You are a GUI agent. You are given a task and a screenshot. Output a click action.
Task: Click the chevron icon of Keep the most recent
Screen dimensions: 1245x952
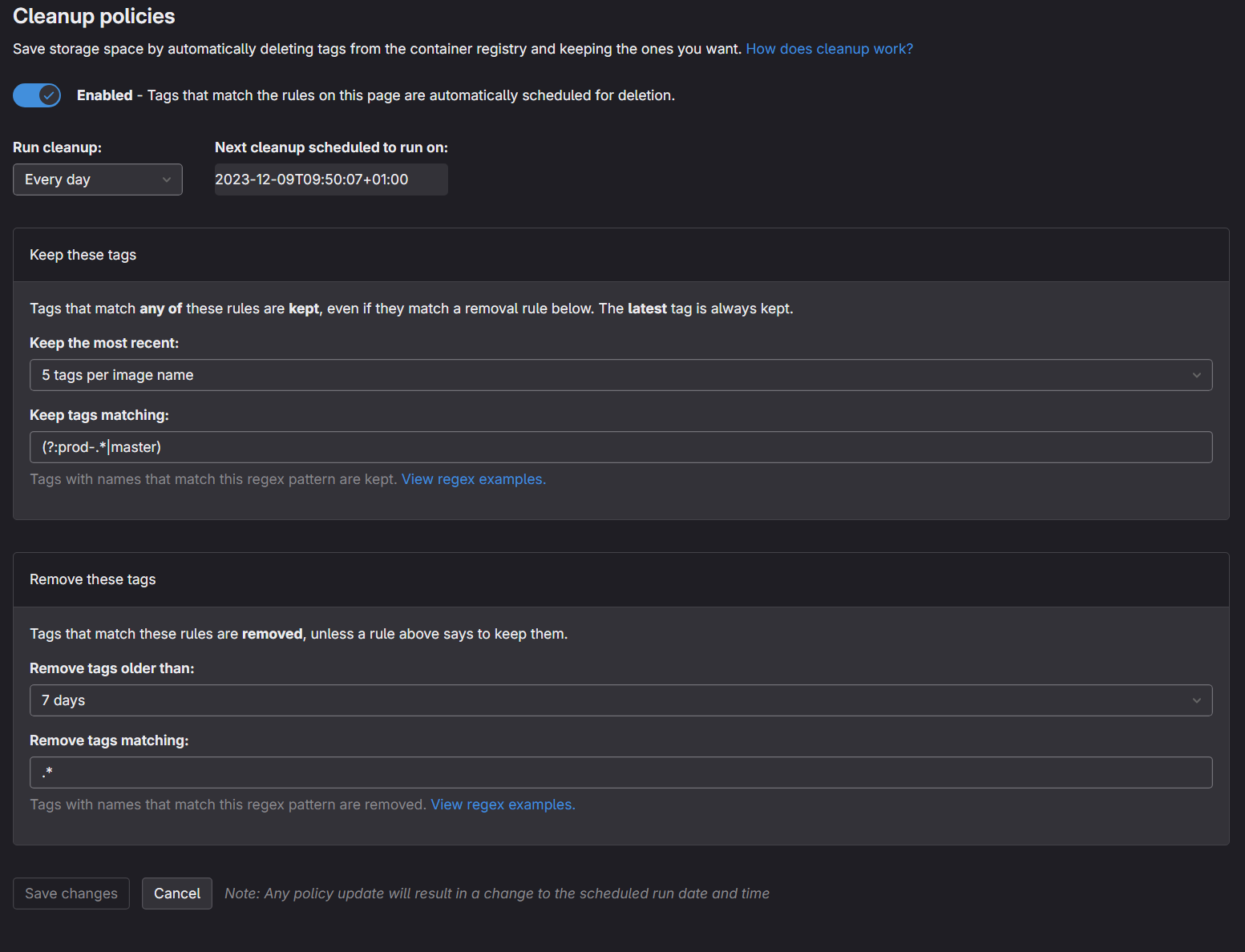(x=1196, y=375)
